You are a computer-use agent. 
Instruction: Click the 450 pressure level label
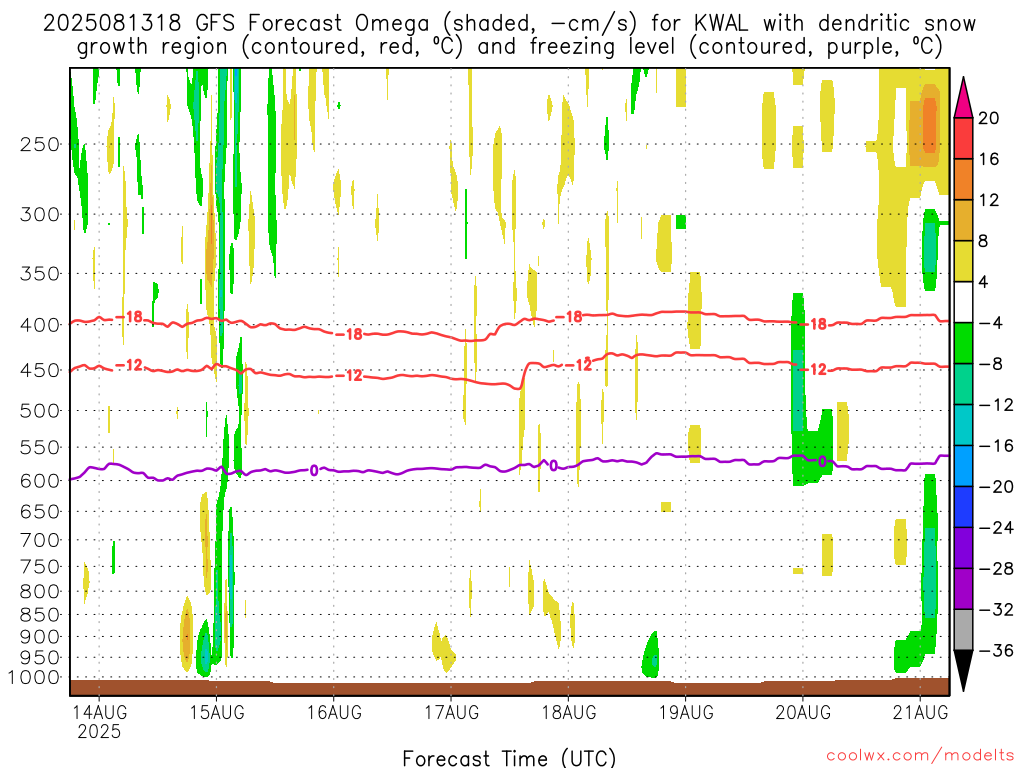tap(40, 370)
